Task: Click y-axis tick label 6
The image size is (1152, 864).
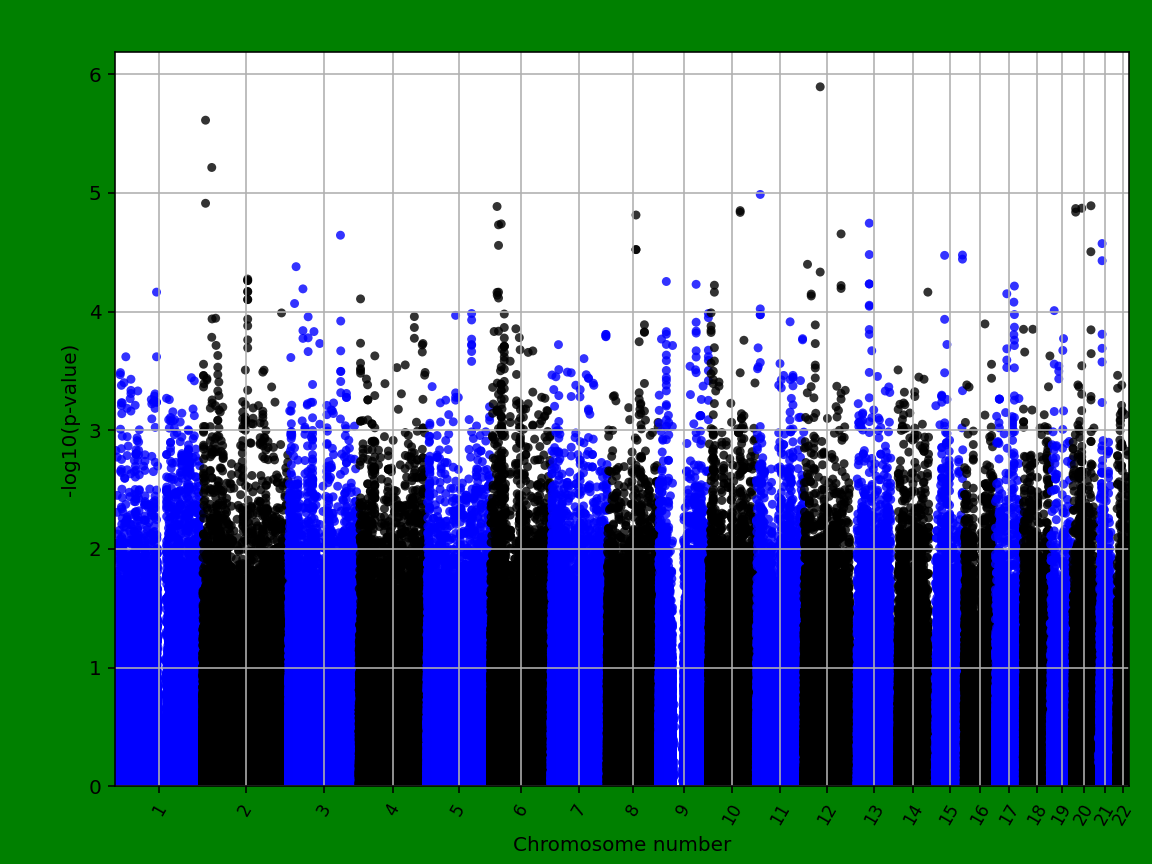Action: 95,74
